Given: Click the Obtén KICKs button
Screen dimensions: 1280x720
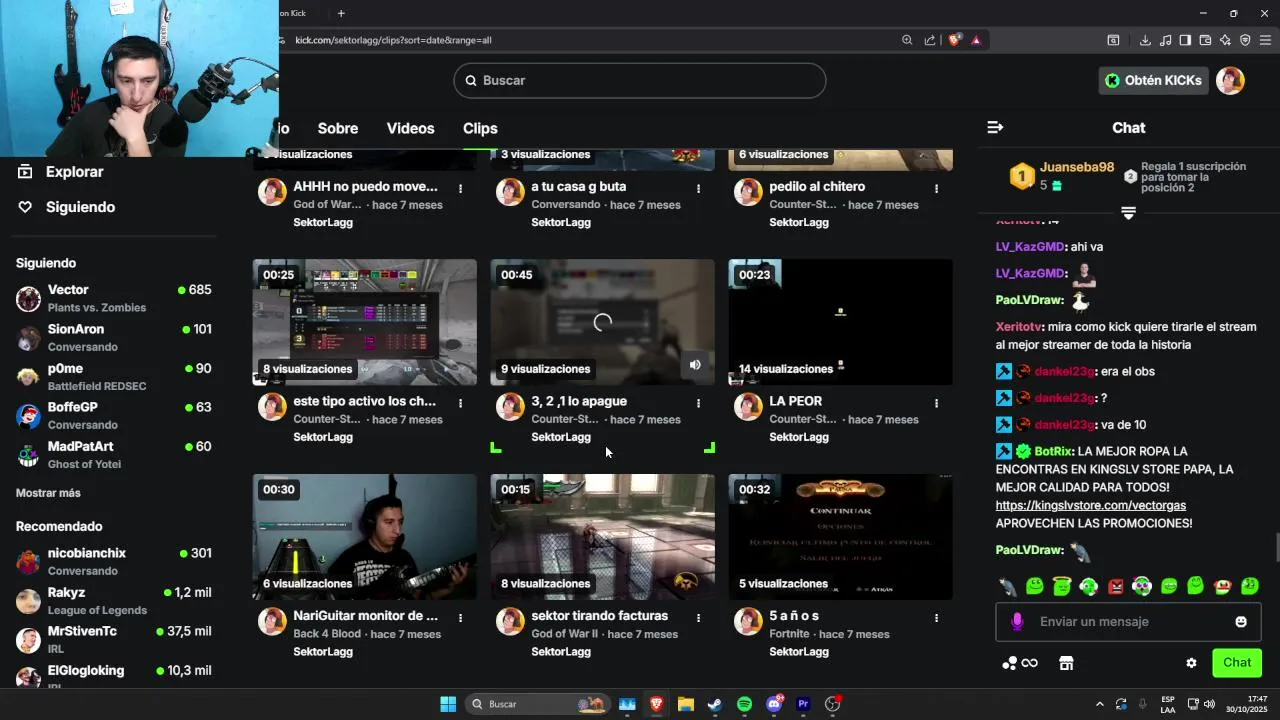Looking at the screenshot, I should 1153,80.
